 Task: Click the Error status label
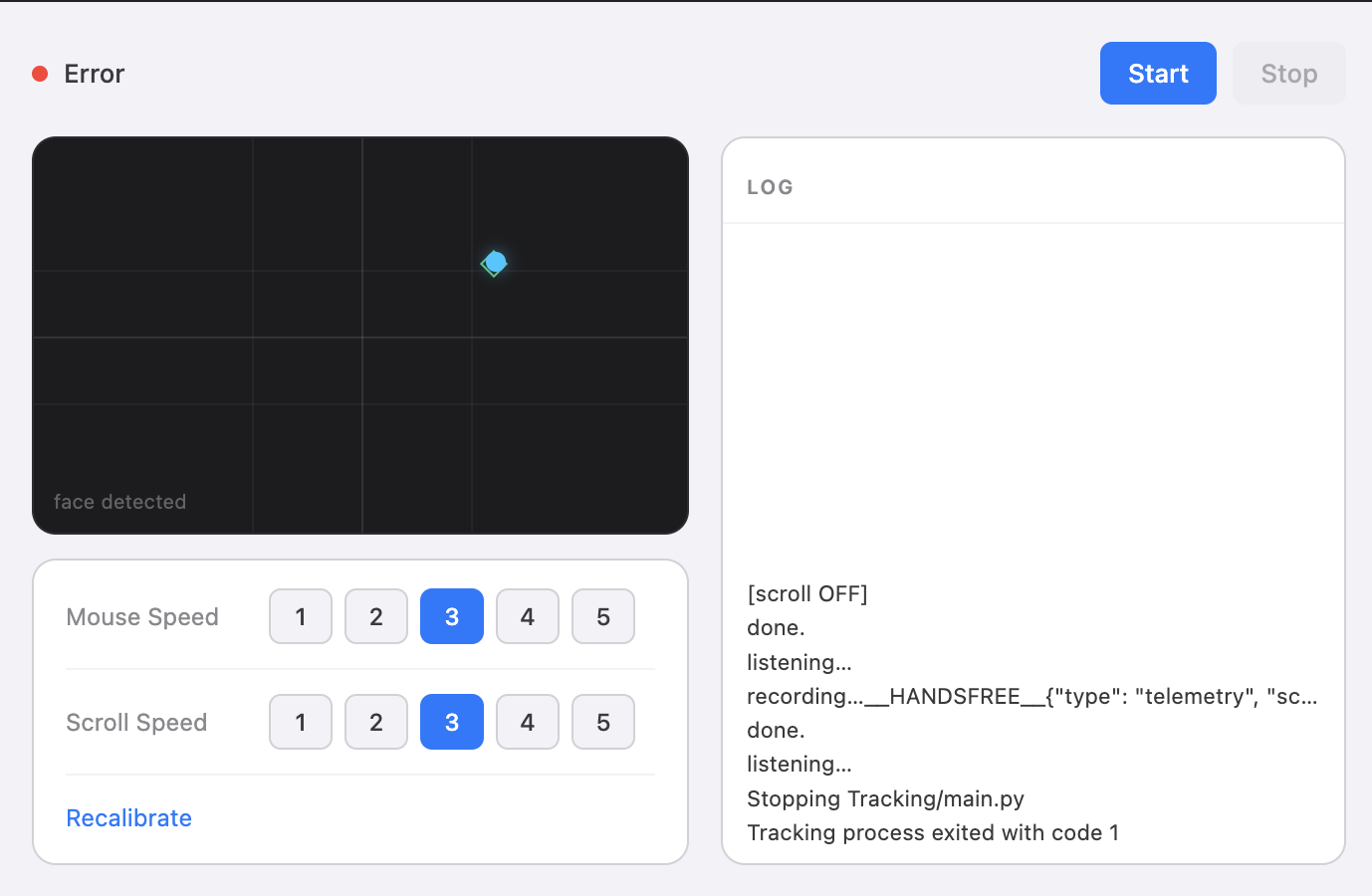pos(95,74)
